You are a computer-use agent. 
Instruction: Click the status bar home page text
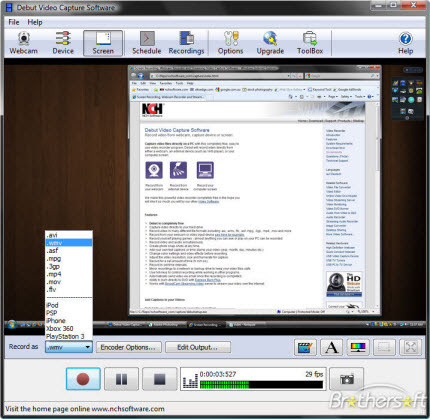(x=85, y=409)
